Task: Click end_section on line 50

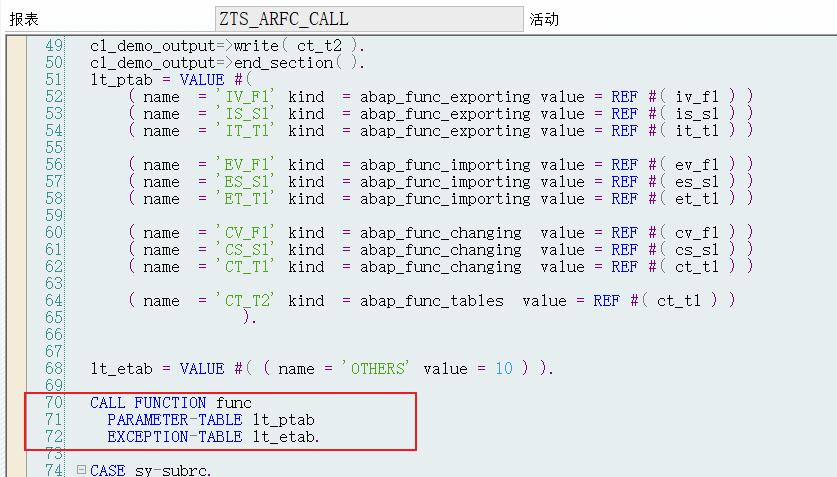Action: 283,62
